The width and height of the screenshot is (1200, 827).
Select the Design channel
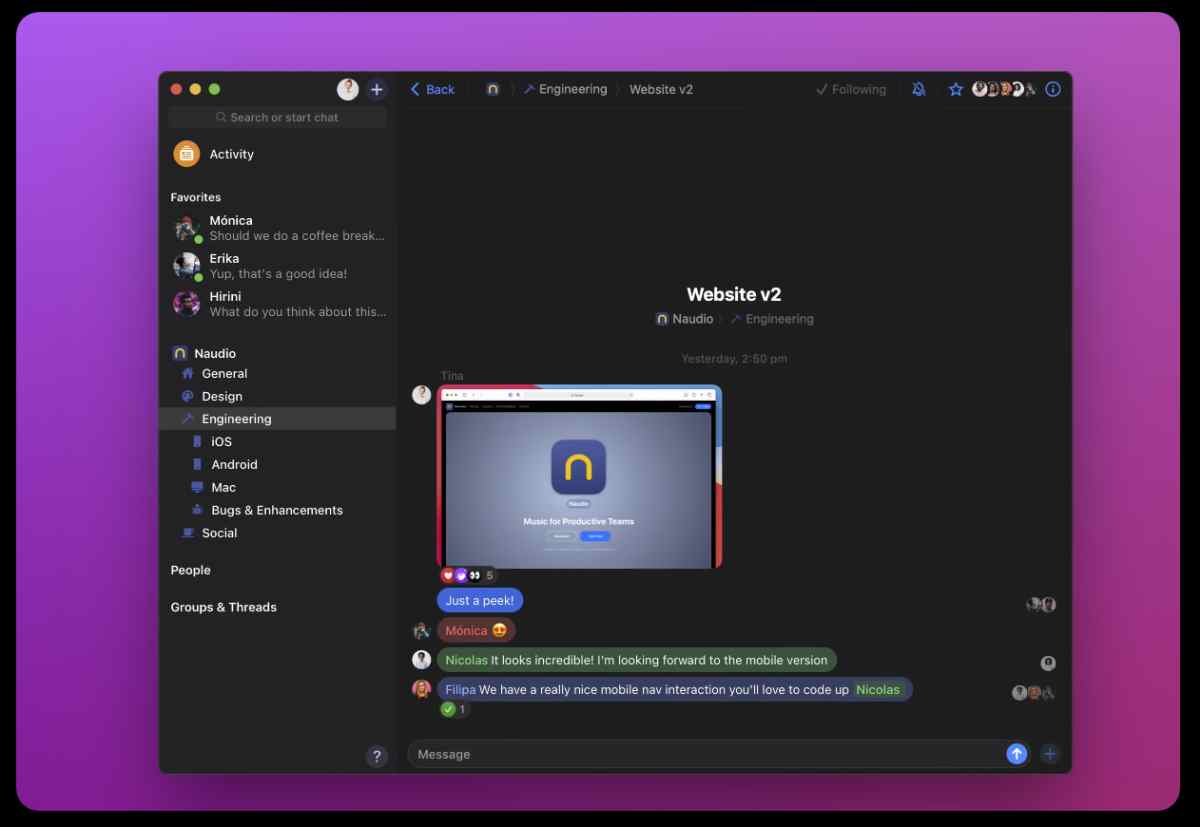pos(222,396)
